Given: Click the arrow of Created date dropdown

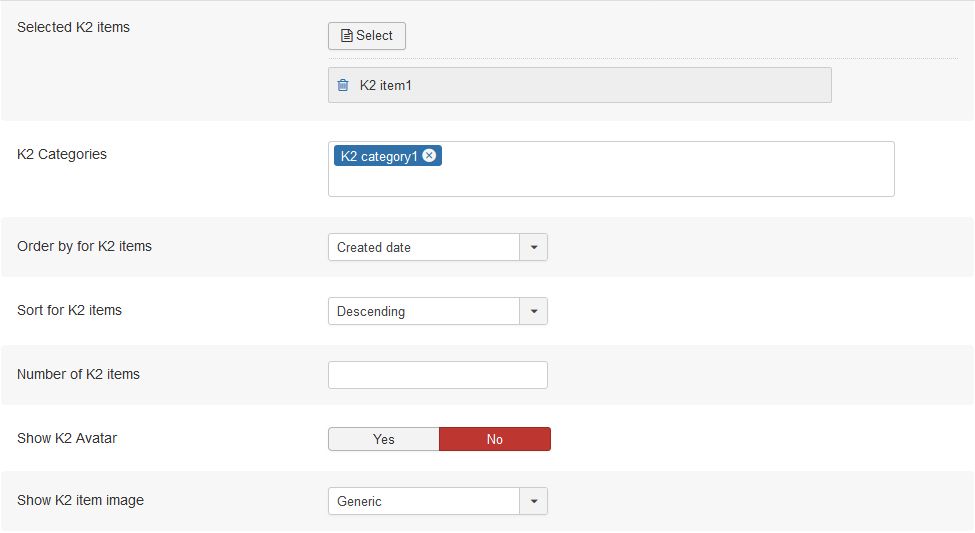Looking at the screenshot, I should pyautogui.click(x=534, y=247).
